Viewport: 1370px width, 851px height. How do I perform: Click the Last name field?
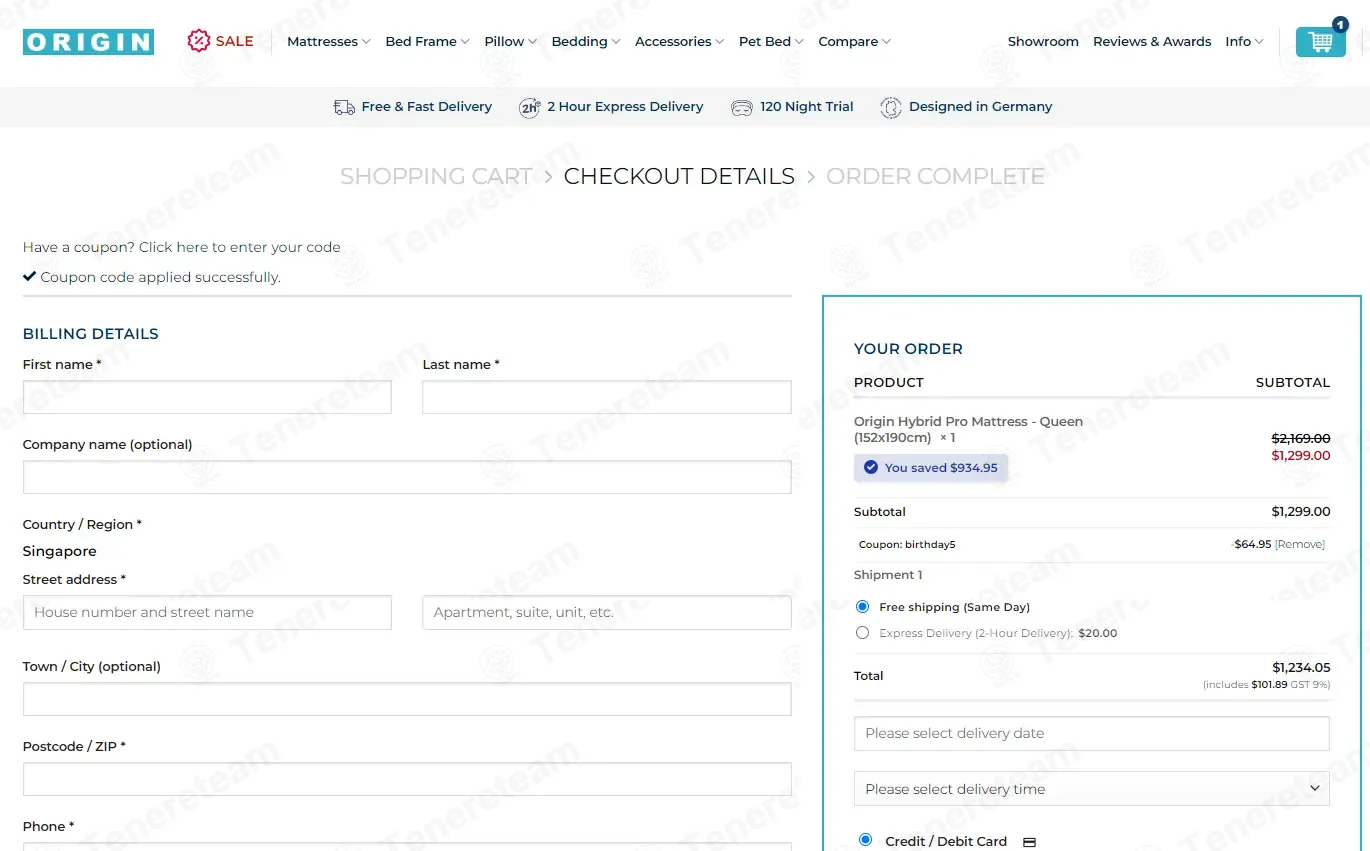pos(607,397)
